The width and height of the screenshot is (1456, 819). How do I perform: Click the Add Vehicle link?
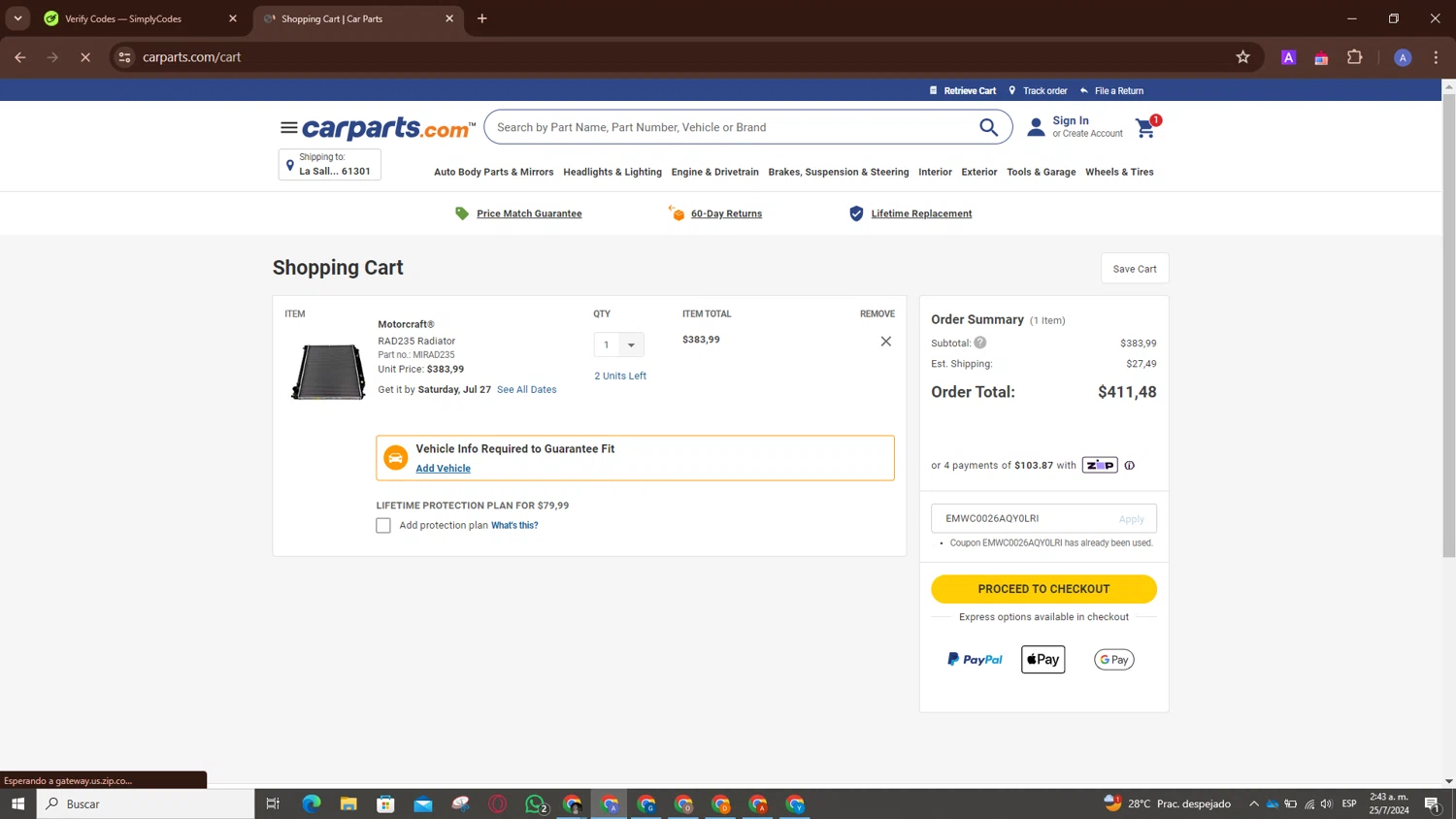[x=443, y=469]
